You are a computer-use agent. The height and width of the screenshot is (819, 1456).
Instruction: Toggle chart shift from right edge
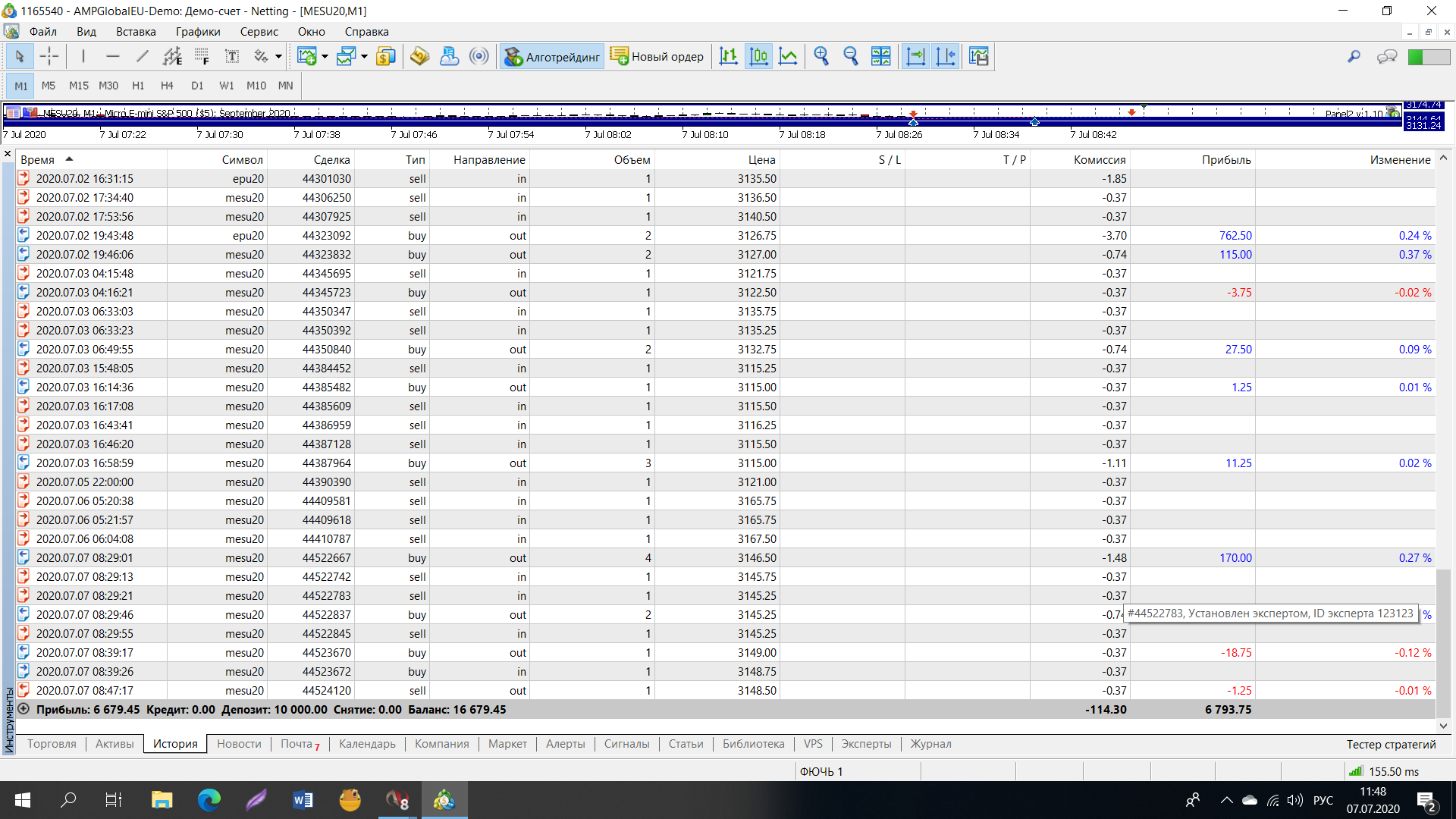(x=946, y=56)
